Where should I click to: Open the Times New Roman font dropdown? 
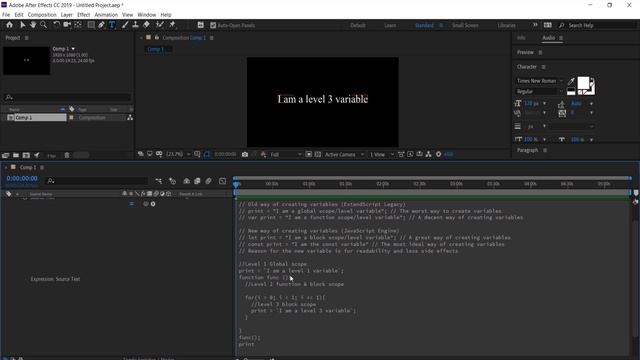click(540, 81)
